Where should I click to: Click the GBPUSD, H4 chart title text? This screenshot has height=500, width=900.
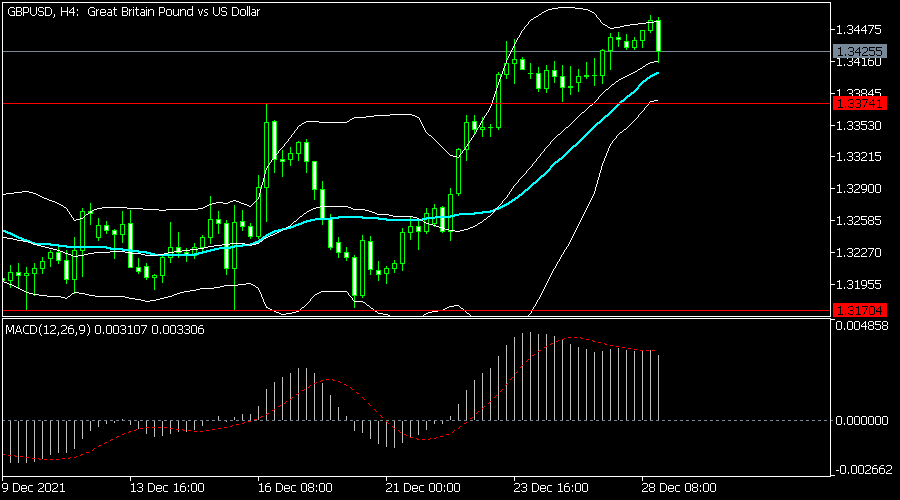coord(133,11)
